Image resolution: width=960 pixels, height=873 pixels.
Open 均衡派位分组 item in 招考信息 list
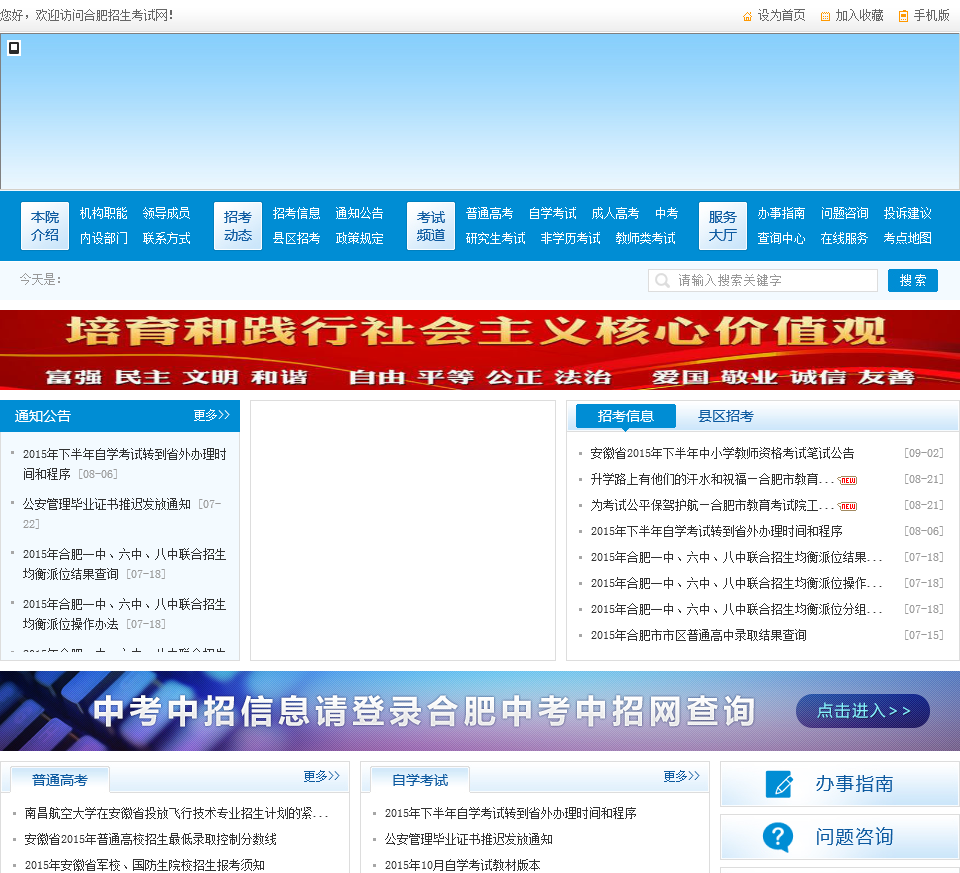point(736,610)
